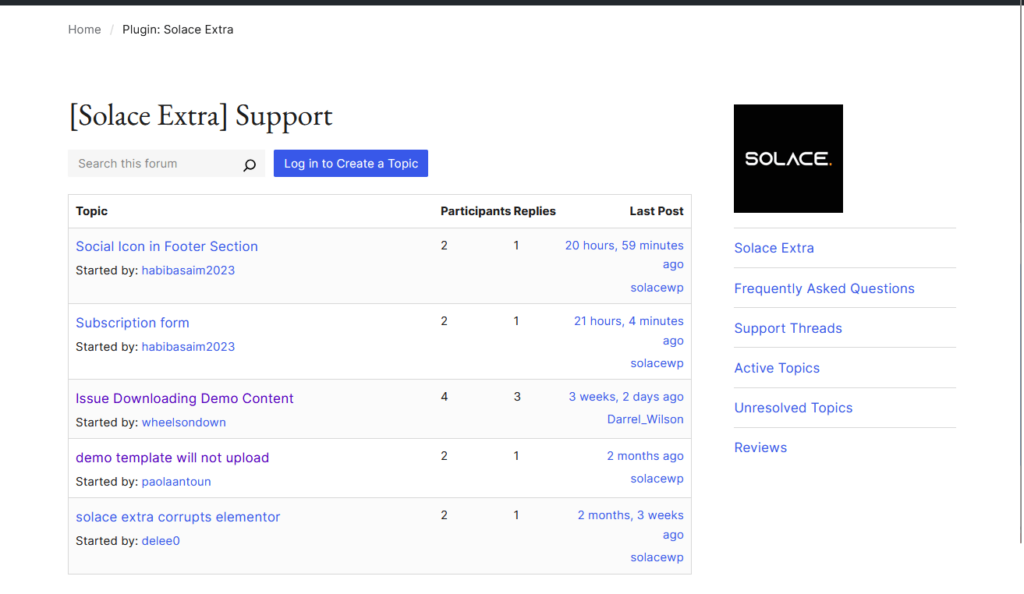1024x594 pixels.
Task: Click solacewp in demo template row
Action: pos(657,478)
